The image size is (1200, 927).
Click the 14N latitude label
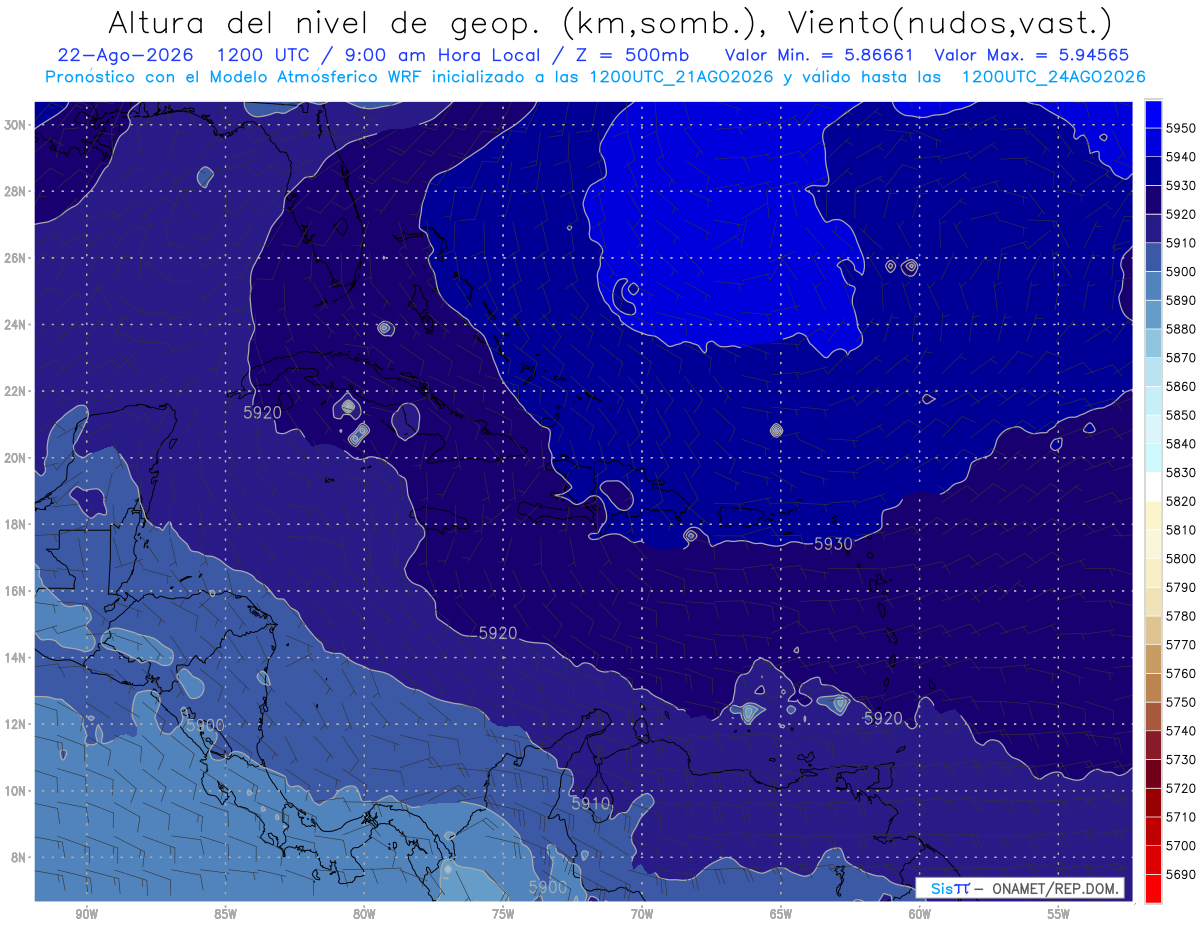[15, 658]
